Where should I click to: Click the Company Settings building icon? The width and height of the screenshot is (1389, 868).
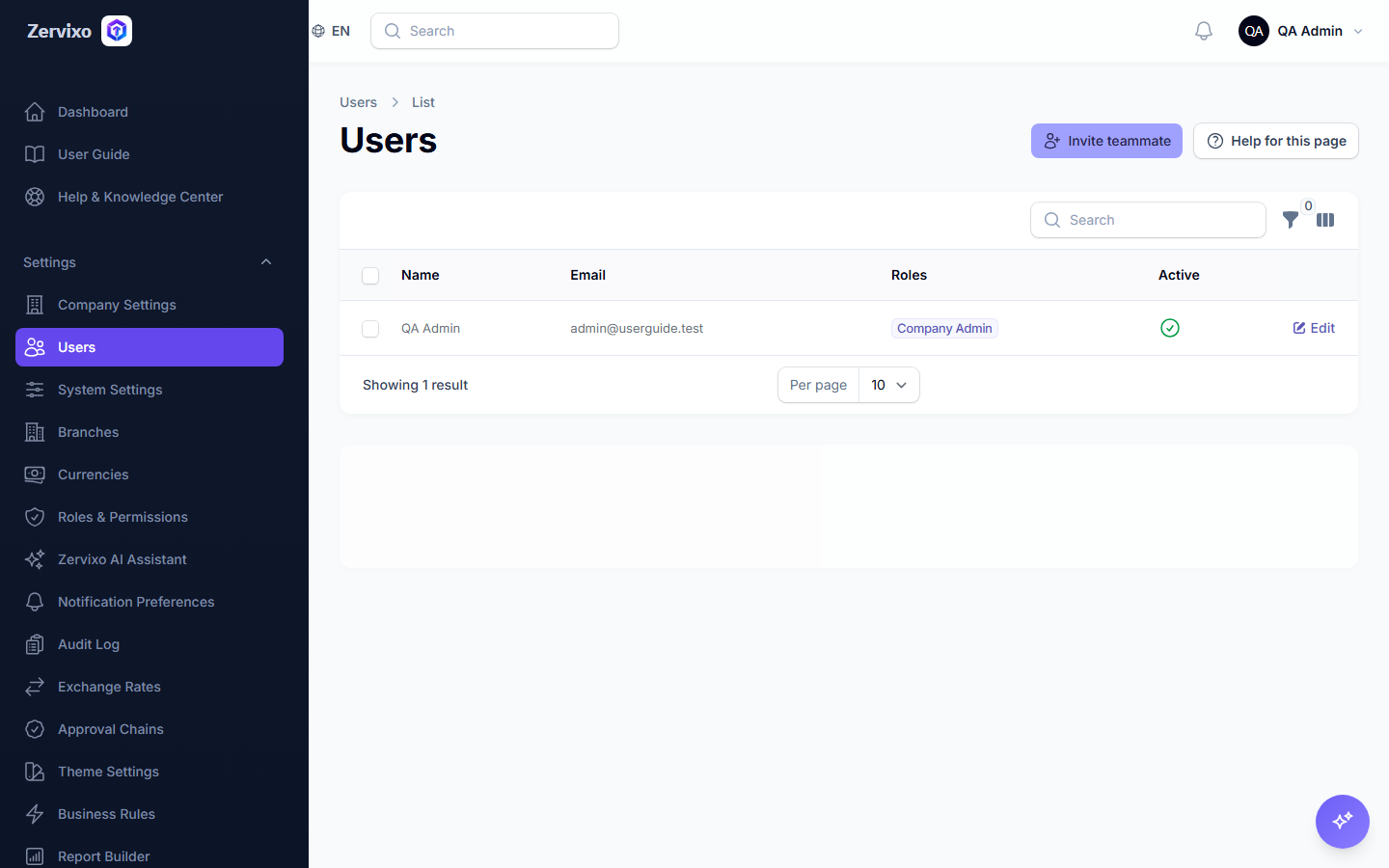pyautogui.click(x=35, y=305)
